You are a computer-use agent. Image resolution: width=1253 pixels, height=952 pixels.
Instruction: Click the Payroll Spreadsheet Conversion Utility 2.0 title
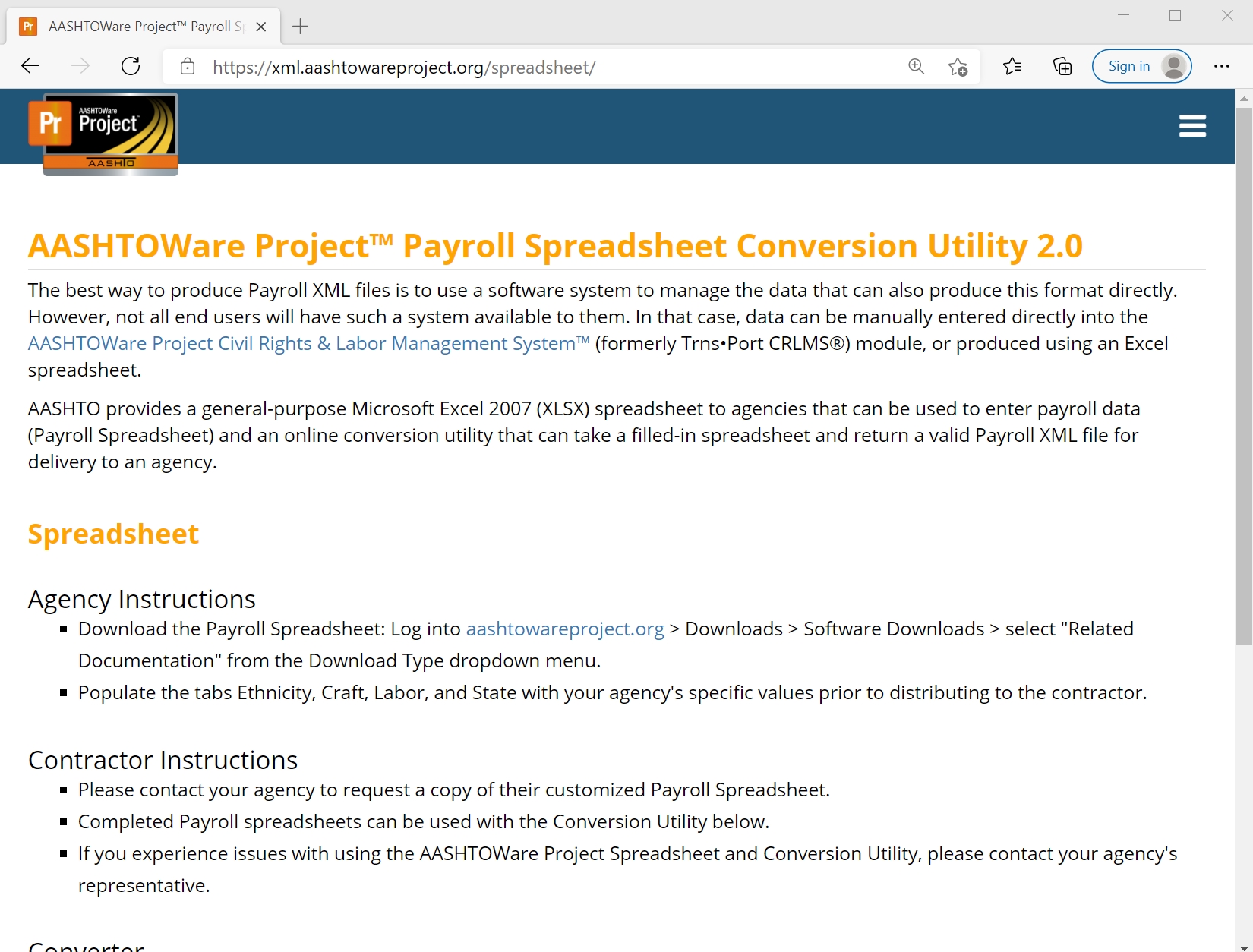pyautogui.click(x=555, y=246)
